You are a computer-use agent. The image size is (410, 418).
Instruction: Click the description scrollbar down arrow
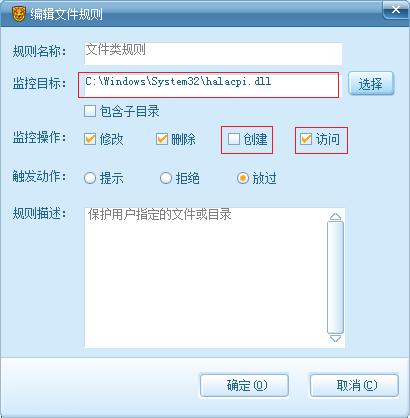pos(335,339)
